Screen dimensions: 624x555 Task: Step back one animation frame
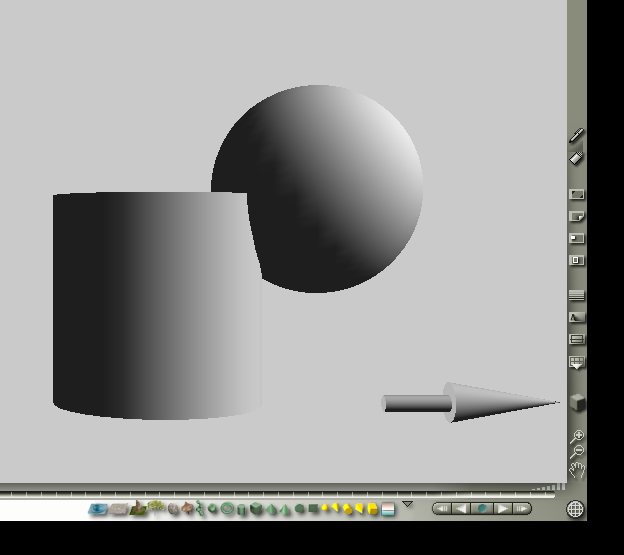click(x=461, y=508)
